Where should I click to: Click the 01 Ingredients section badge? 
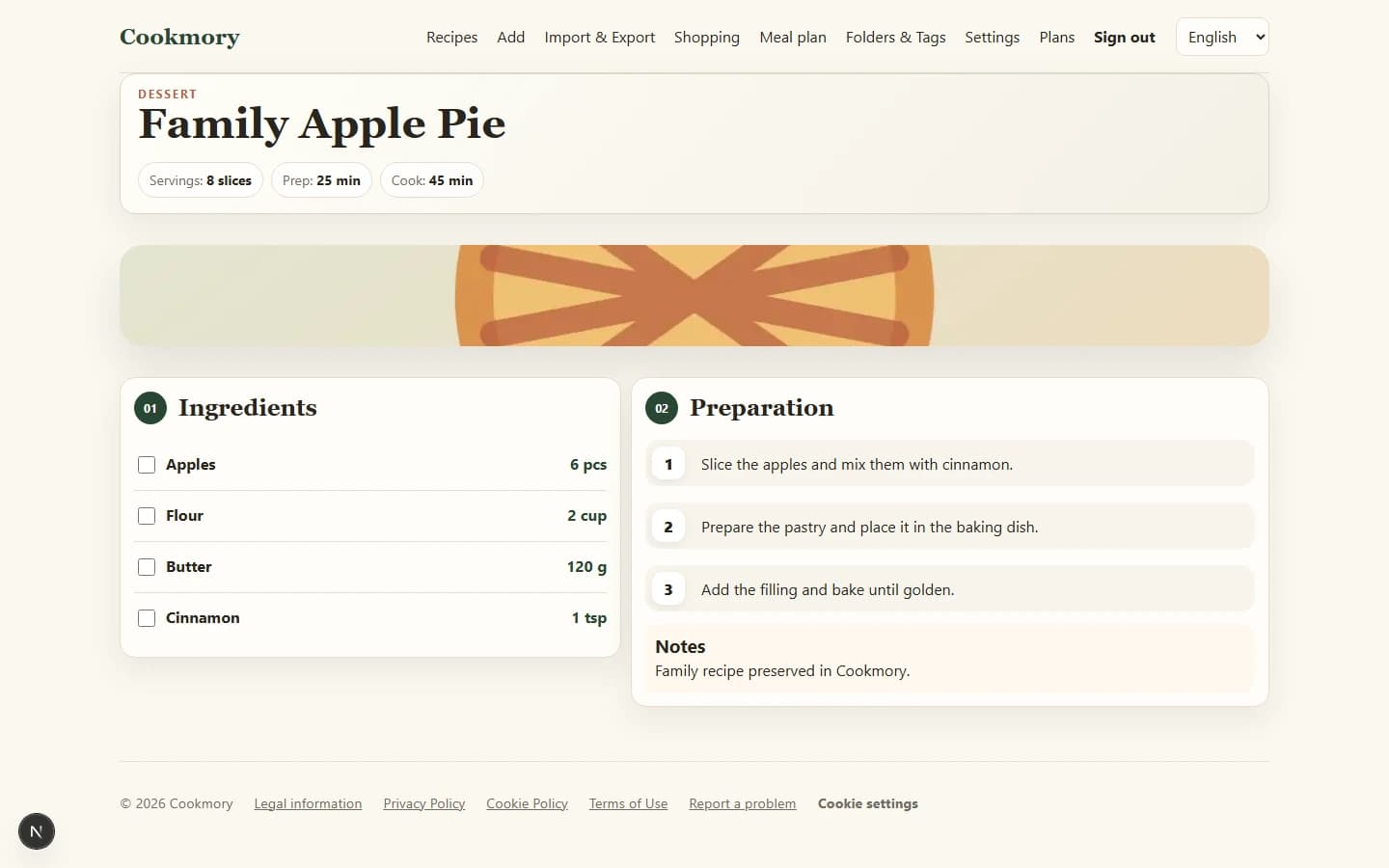click(x=150, y=408)
